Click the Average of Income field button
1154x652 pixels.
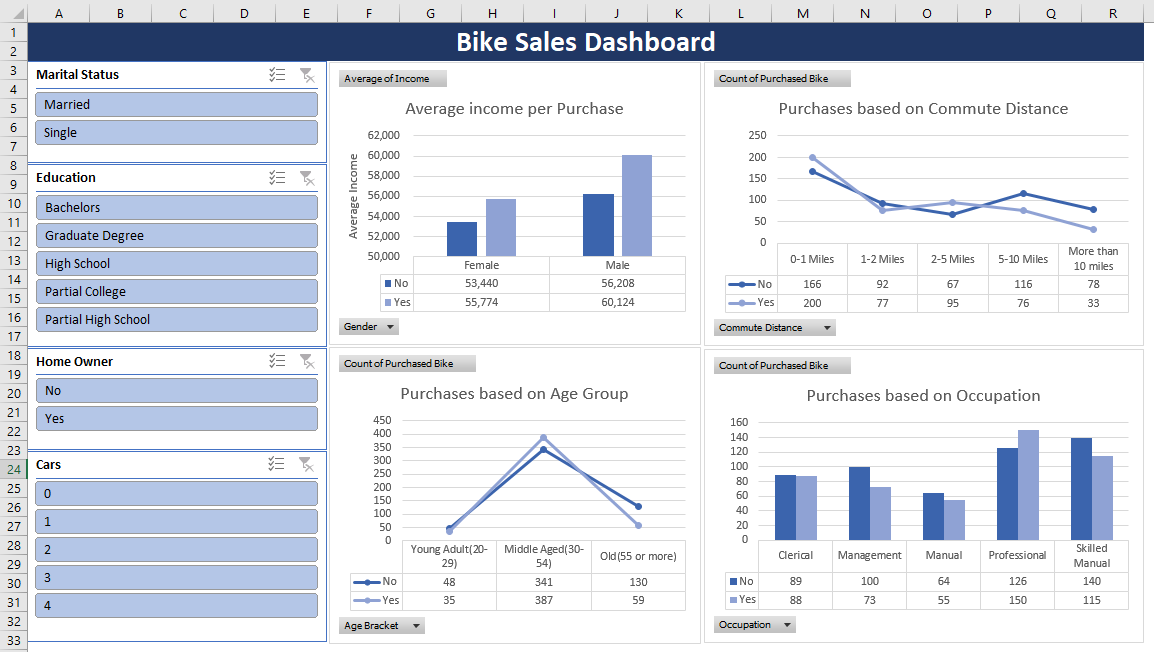pyautogui.click(x=392, y=78)
